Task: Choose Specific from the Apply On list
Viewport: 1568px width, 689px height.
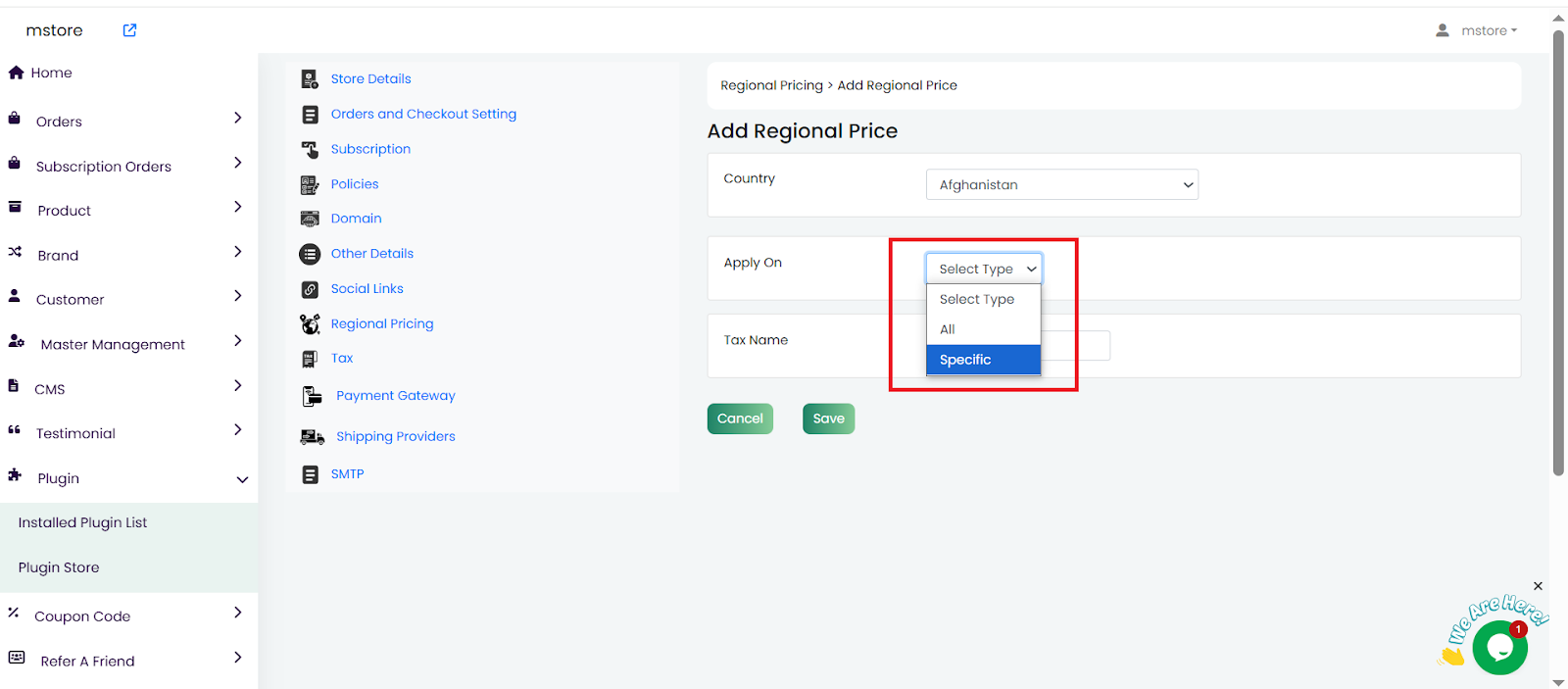Action: pyautogui.click(x=982, y=360)
